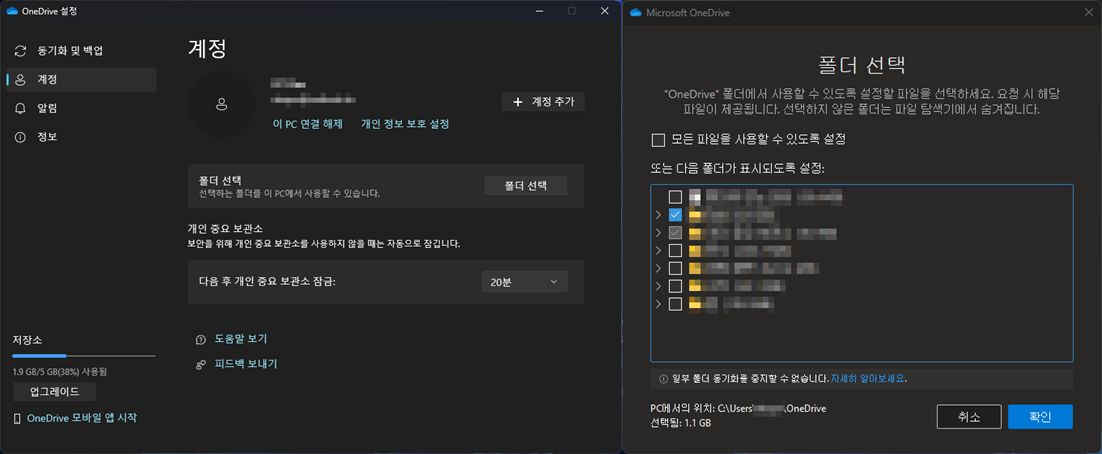1102x454 pixels.
Task: Click the folder icon of the last list row
Action: [696, 304]
